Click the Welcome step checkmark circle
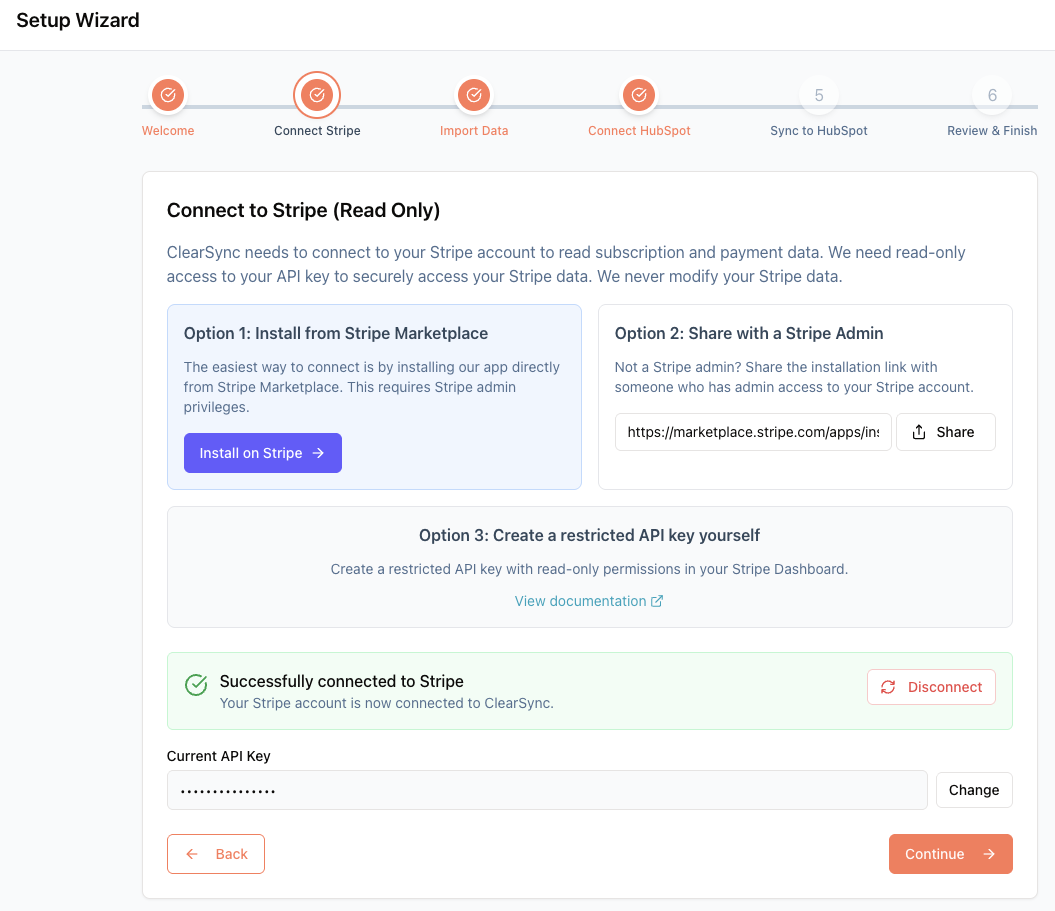This screenshot has height=911, width=1055. [x=168, y=95]
